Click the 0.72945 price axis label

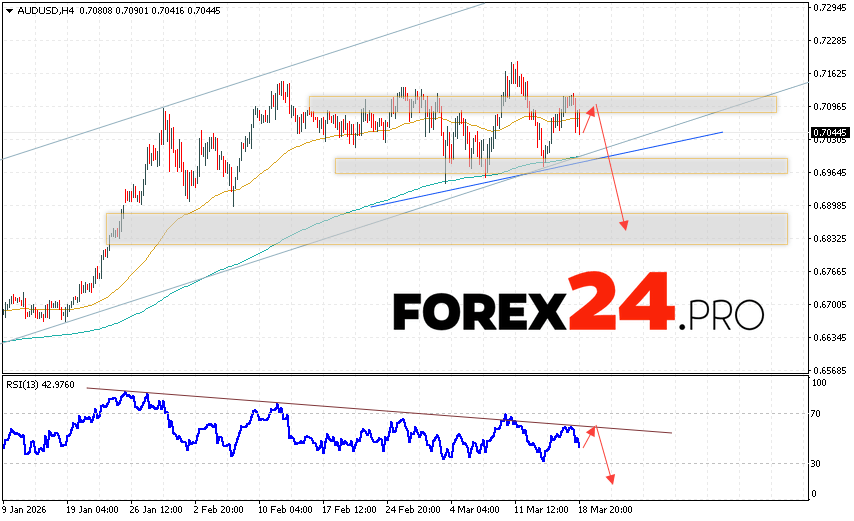[828, 7]
